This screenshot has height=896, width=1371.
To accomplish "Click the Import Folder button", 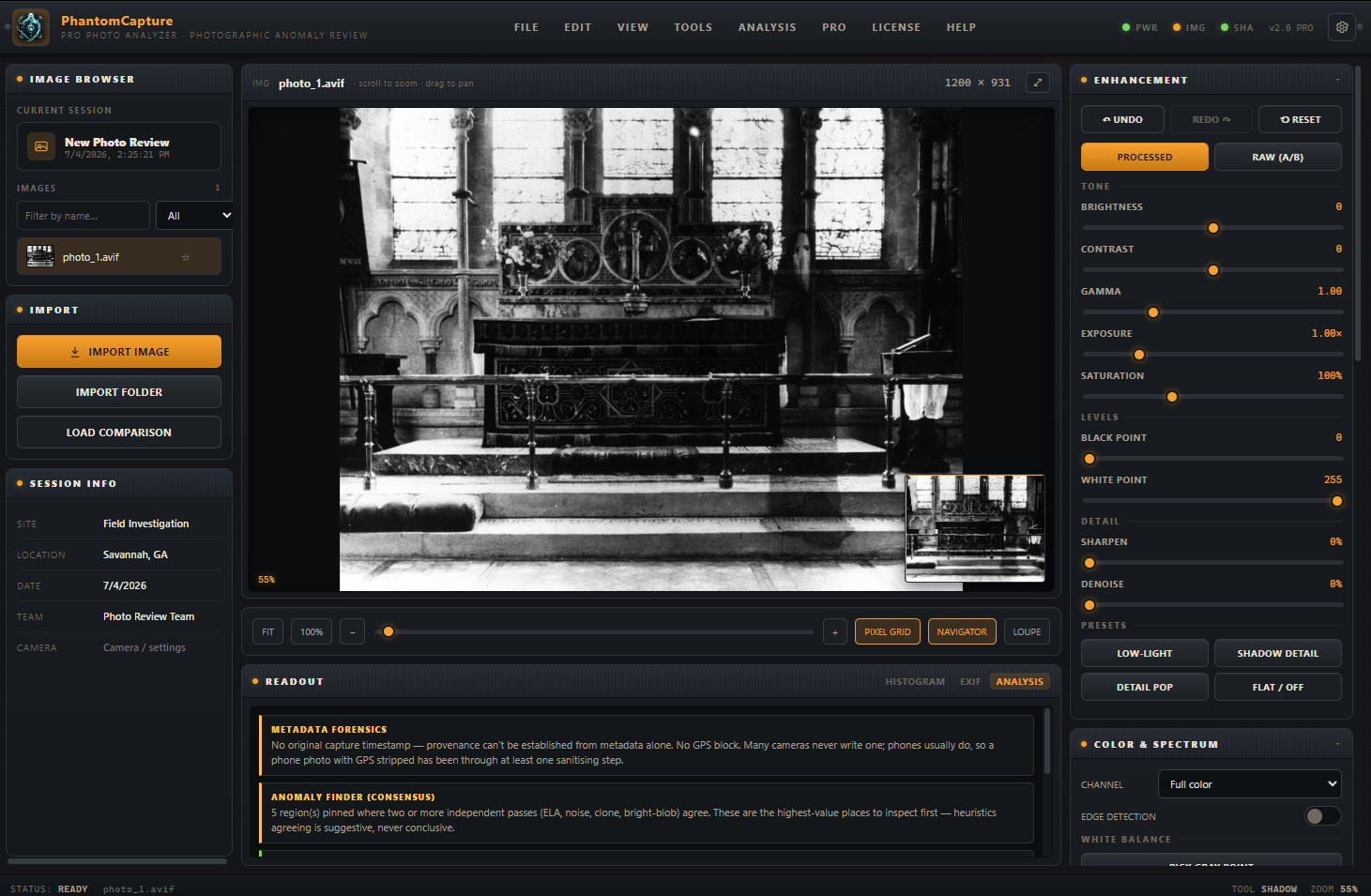I will [119, 392].
